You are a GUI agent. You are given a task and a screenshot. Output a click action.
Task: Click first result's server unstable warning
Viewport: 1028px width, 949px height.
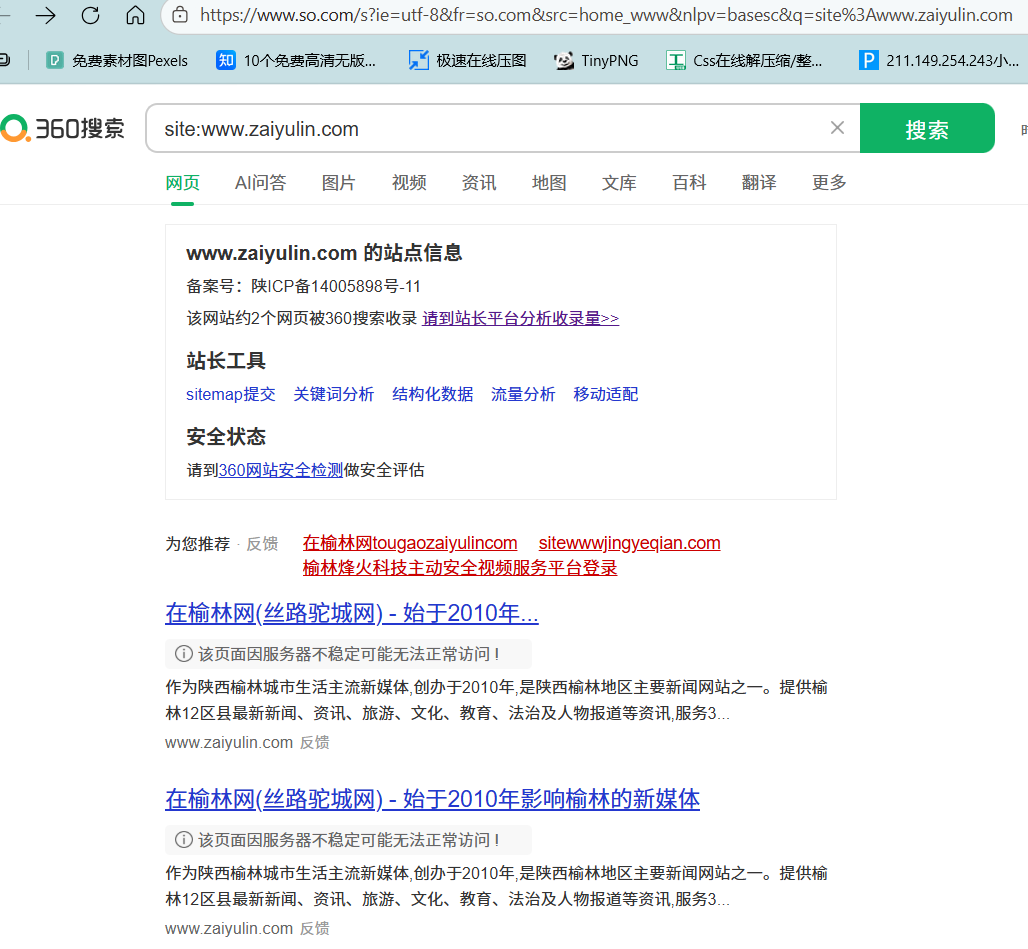348,653
